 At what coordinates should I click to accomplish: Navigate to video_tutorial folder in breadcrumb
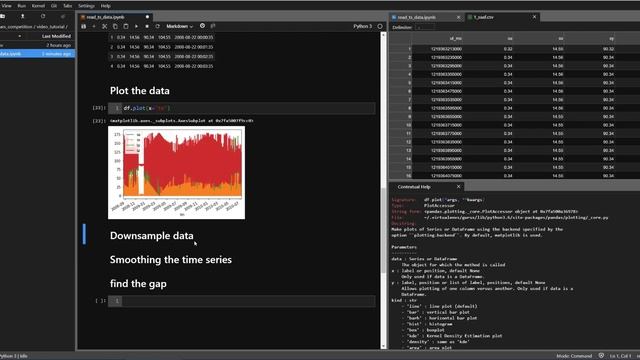coord(51,27)
